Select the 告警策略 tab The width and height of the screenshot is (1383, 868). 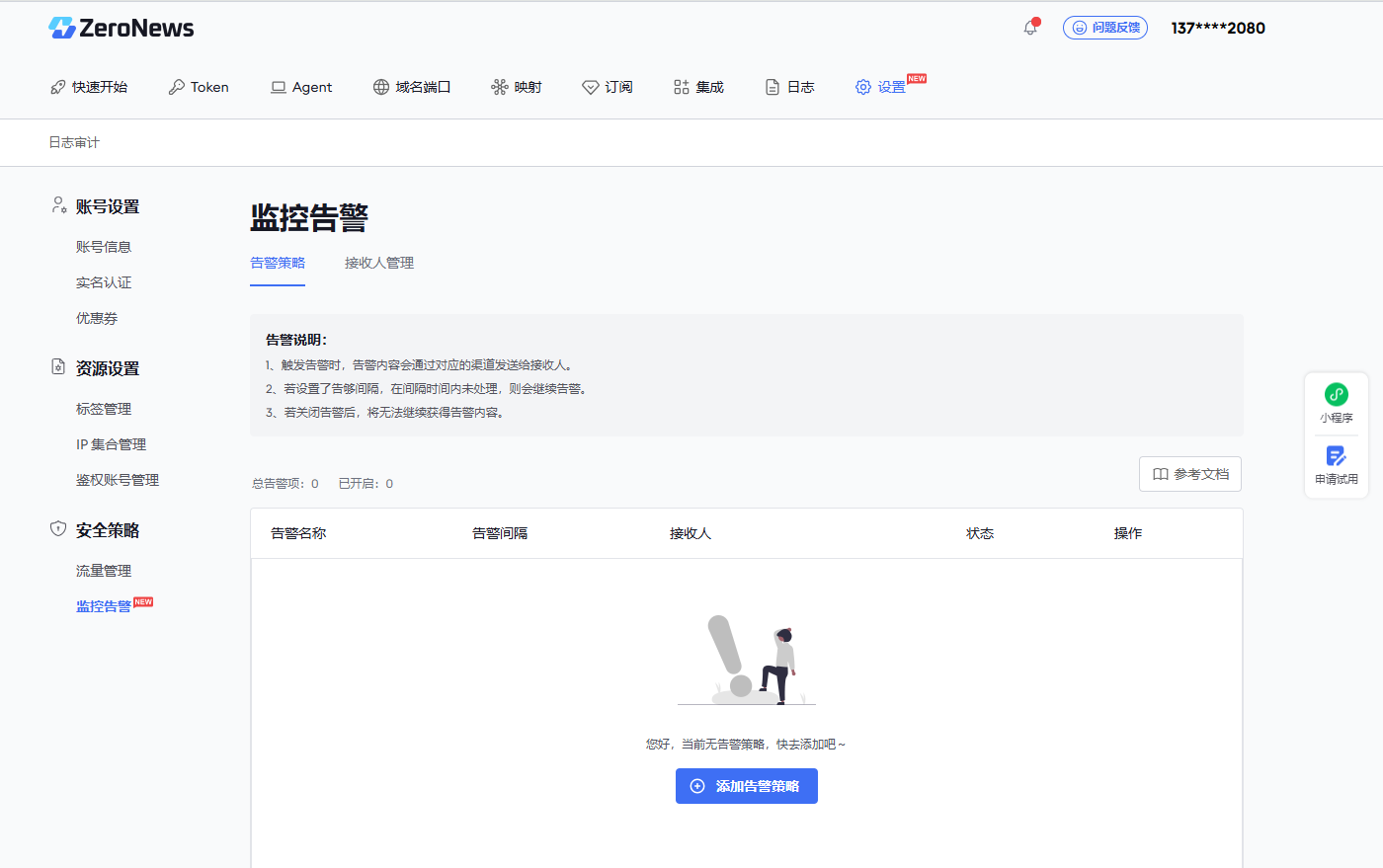(278, 263)
